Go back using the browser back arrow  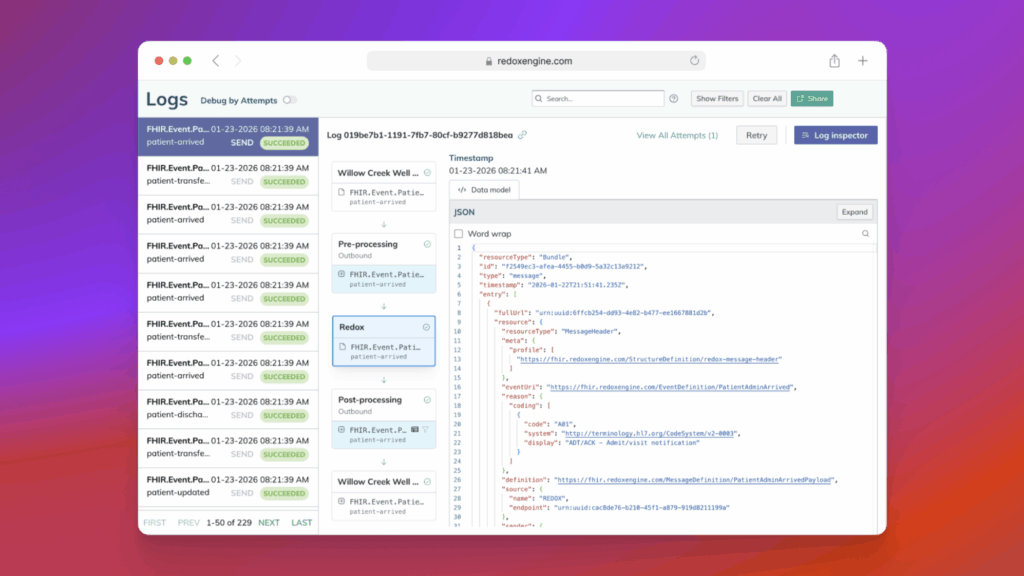click(216, 61)
